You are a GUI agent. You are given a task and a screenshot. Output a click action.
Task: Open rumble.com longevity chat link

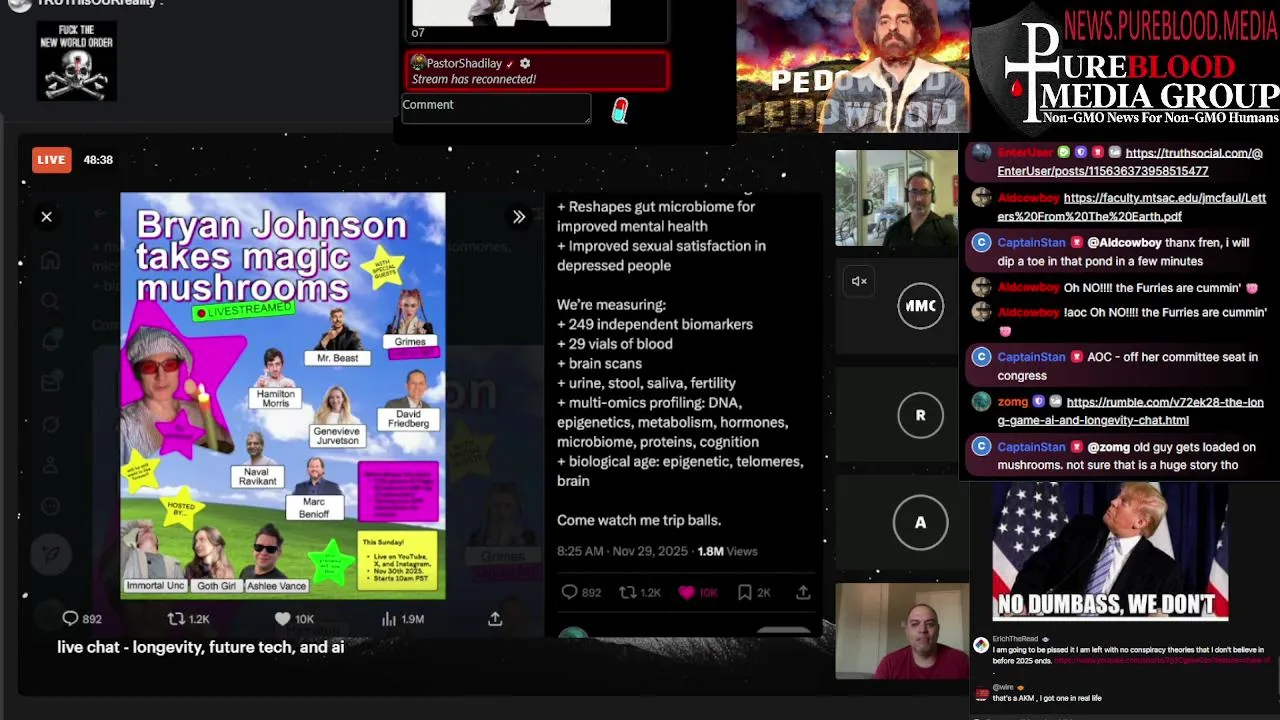pyautogui.click(x=1130, y=411)
